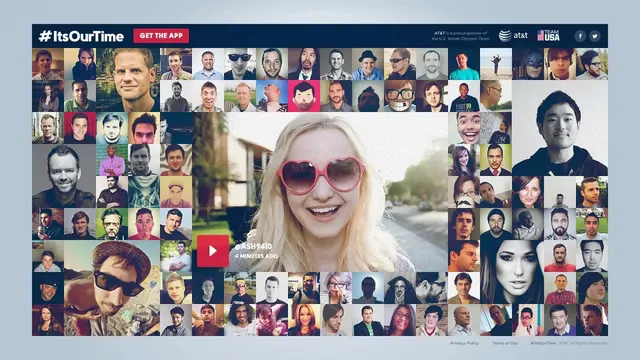Open the large photo of man in black hoodie

coord(560,128)
